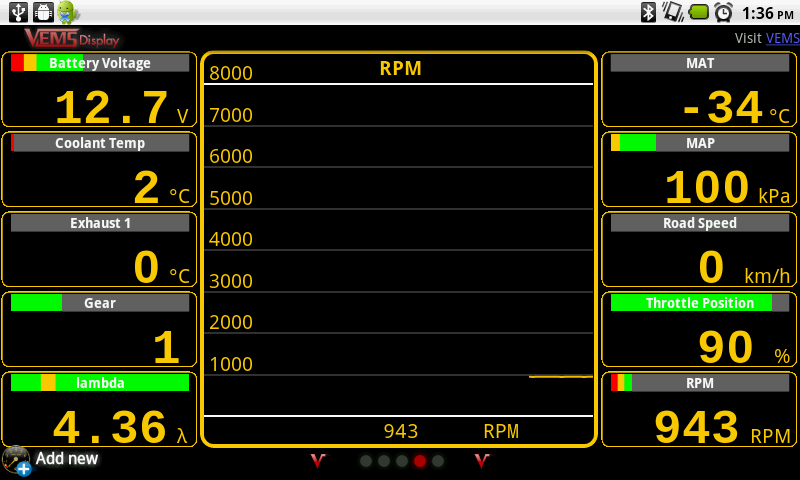Select the active red page dot
The width and height of the screenshot is (800, 480).
point(420,461)
